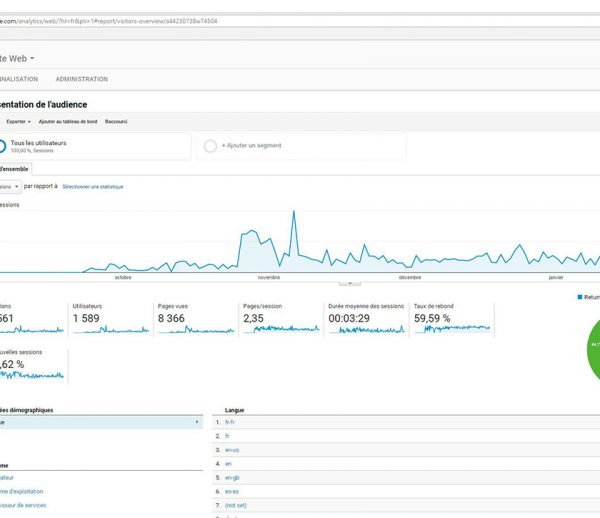Image resolution: width=600 pixels, height=518 pixels.
Task: Click the système d'exploitation link
Action: pos(21,492)
